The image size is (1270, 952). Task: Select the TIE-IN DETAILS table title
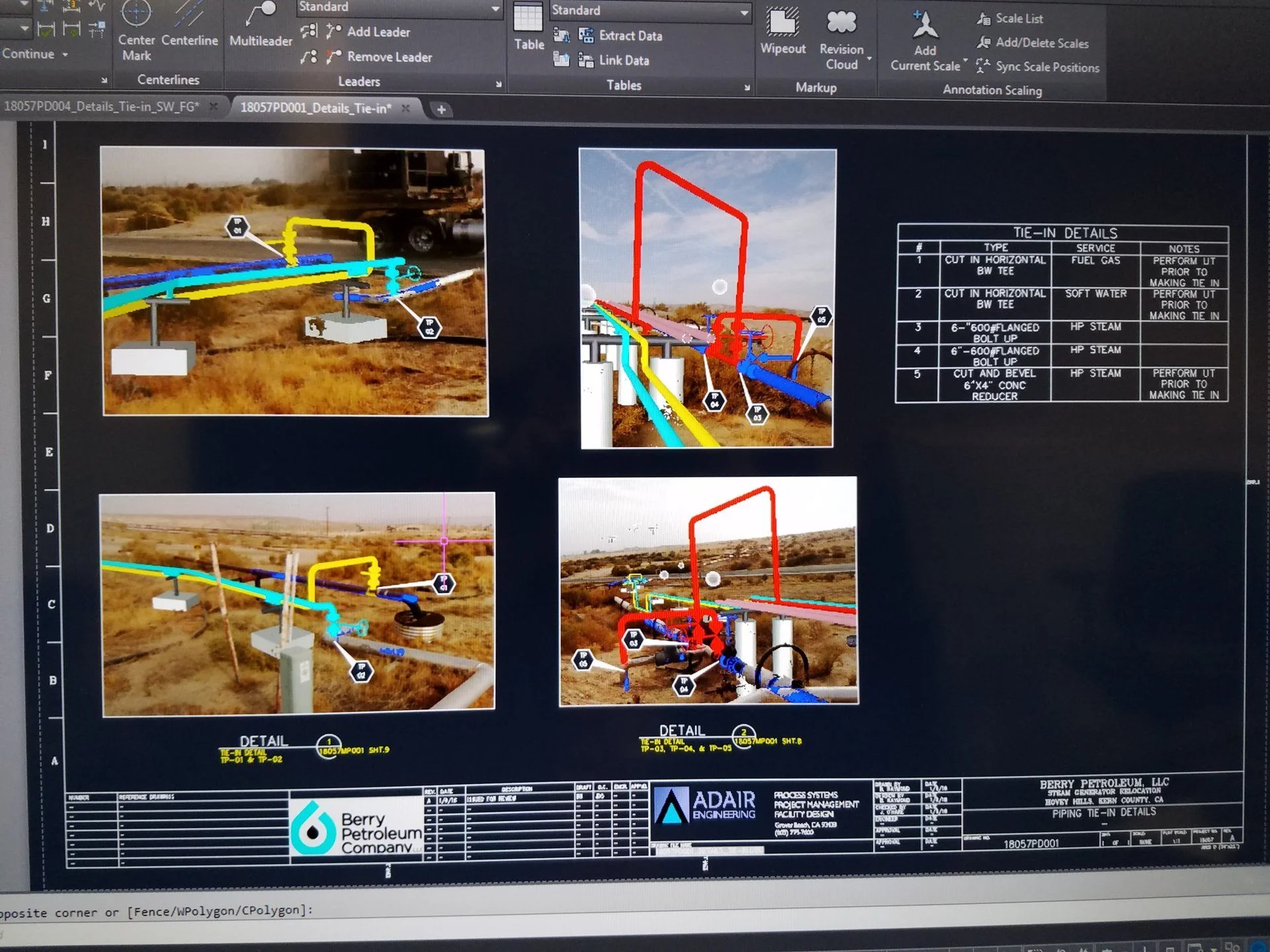click(1064, 233)
